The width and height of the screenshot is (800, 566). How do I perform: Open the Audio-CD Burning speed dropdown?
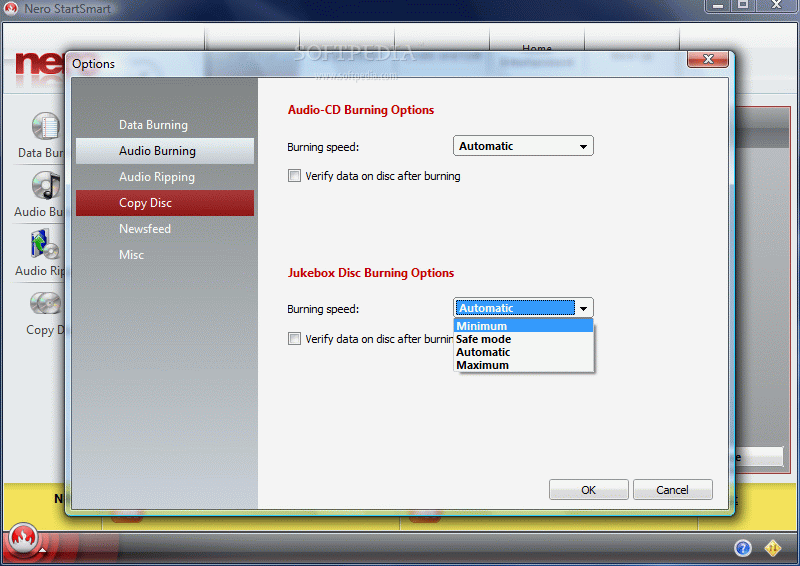pyautogui.click(x=523, y=146)
